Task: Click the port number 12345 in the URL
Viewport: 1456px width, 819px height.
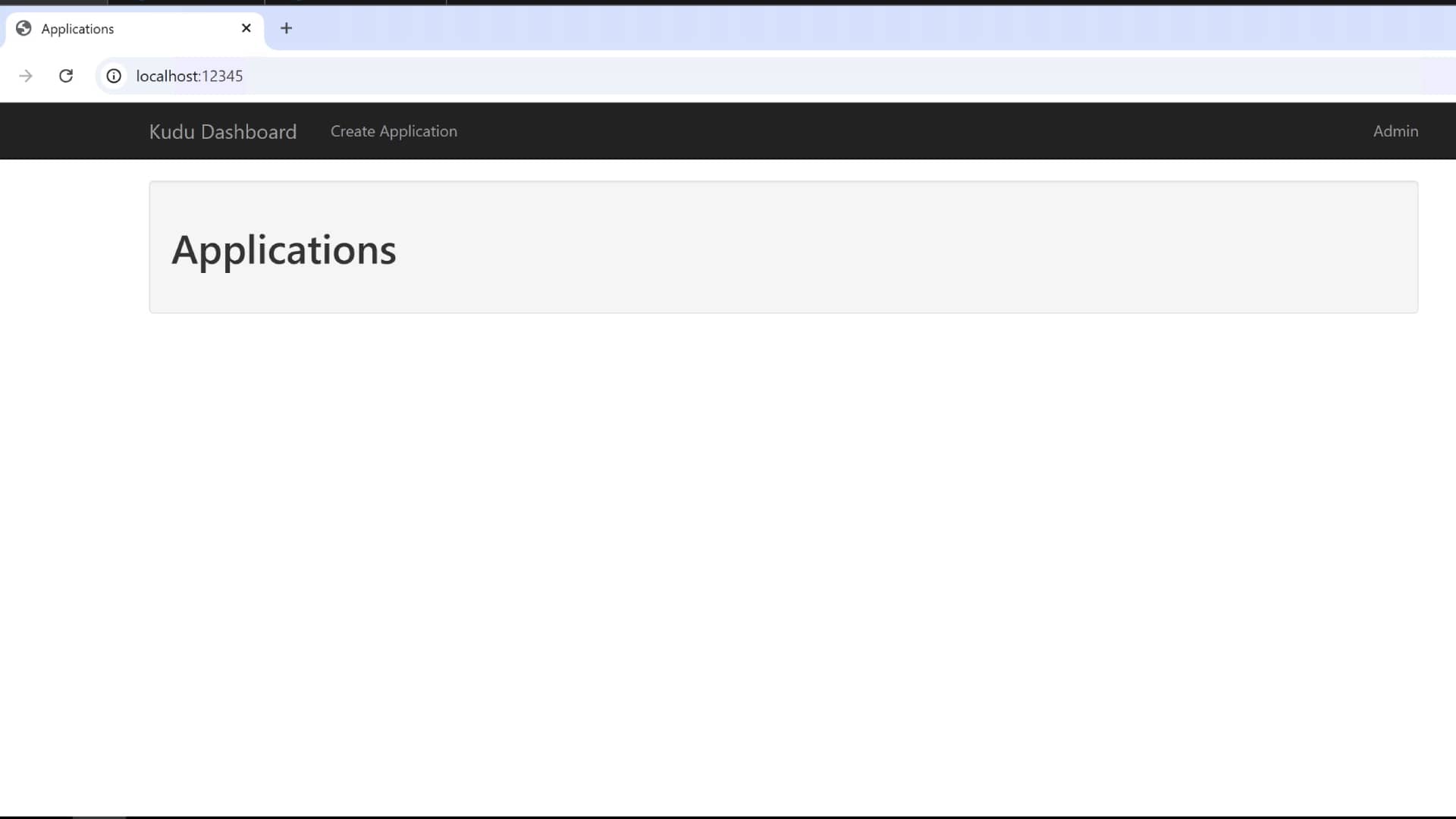Action: click(222, 76)
